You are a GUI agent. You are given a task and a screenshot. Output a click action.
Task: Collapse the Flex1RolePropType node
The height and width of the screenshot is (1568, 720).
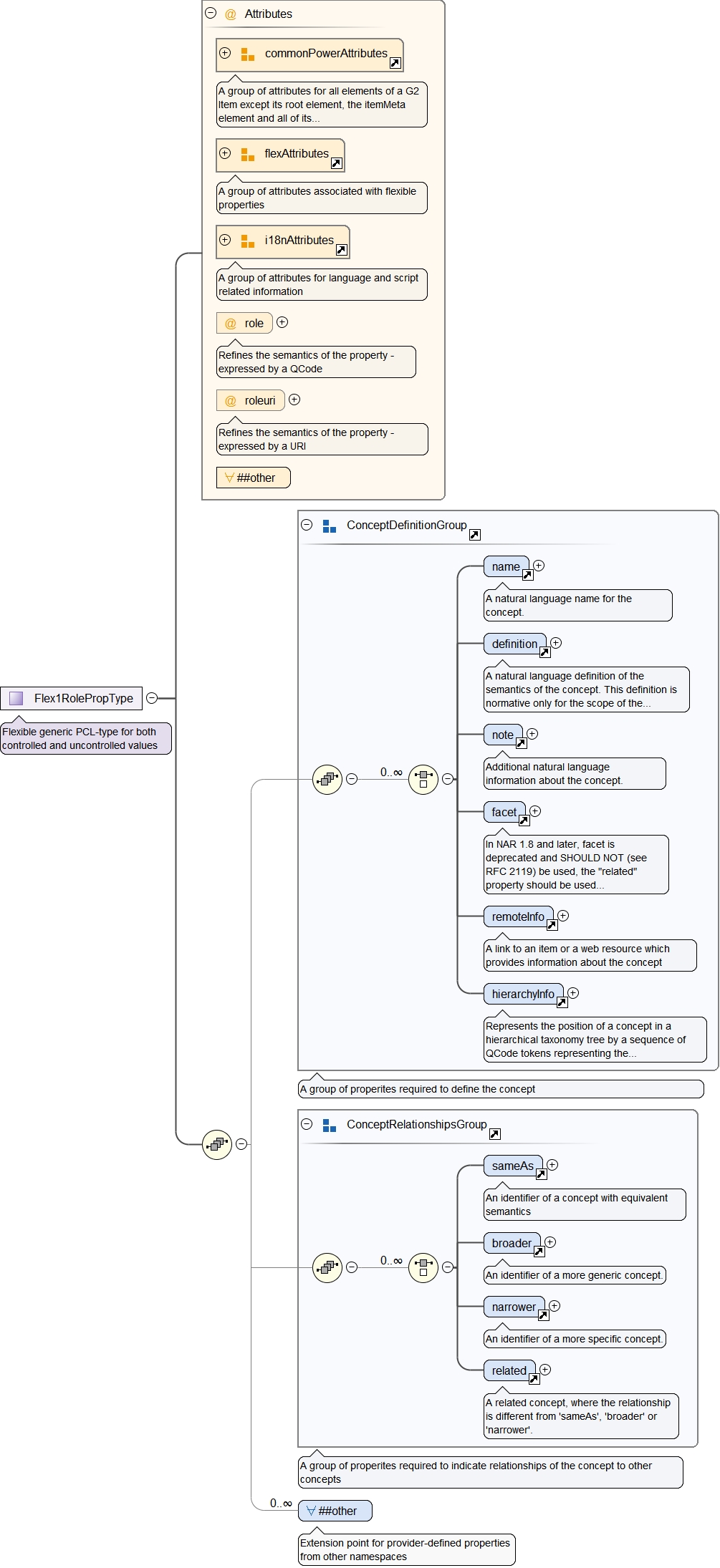(x=152, y=698)
